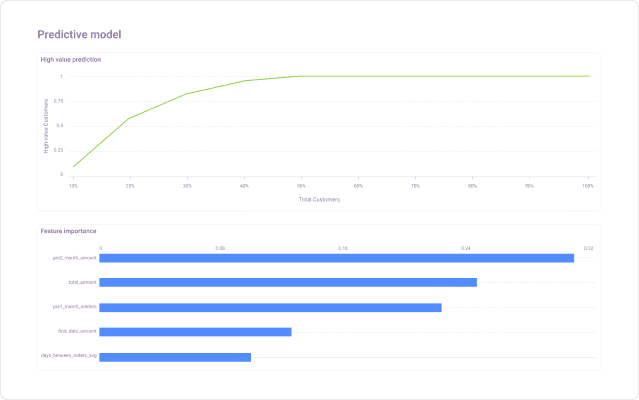The width and height of the screenshot is (639, 400).
Task: Click the 0.32 tick on importance axis
Action: tap(589, 247)
